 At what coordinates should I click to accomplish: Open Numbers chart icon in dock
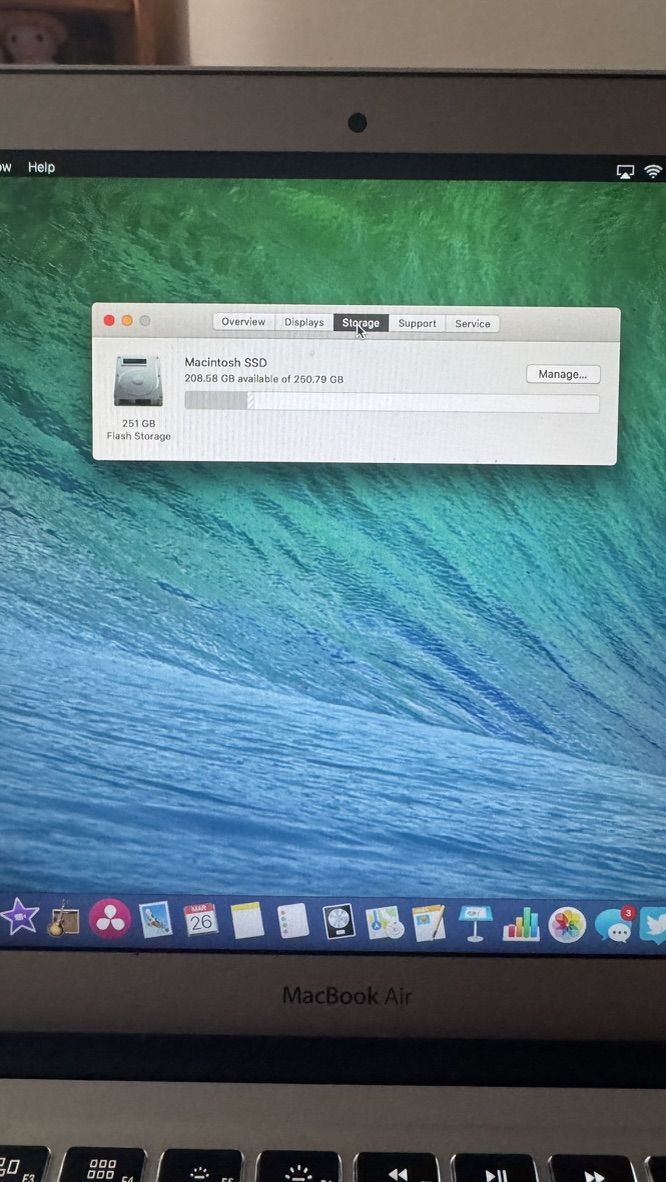pos(521,924)
